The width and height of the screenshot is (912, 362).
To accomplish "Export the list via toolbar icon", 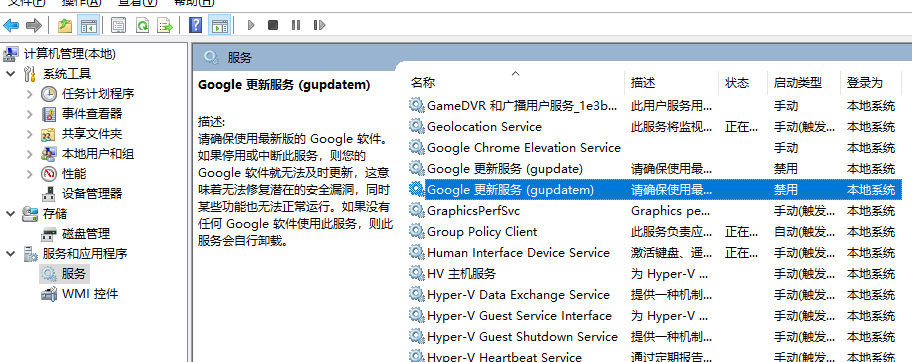I will 166,25.
